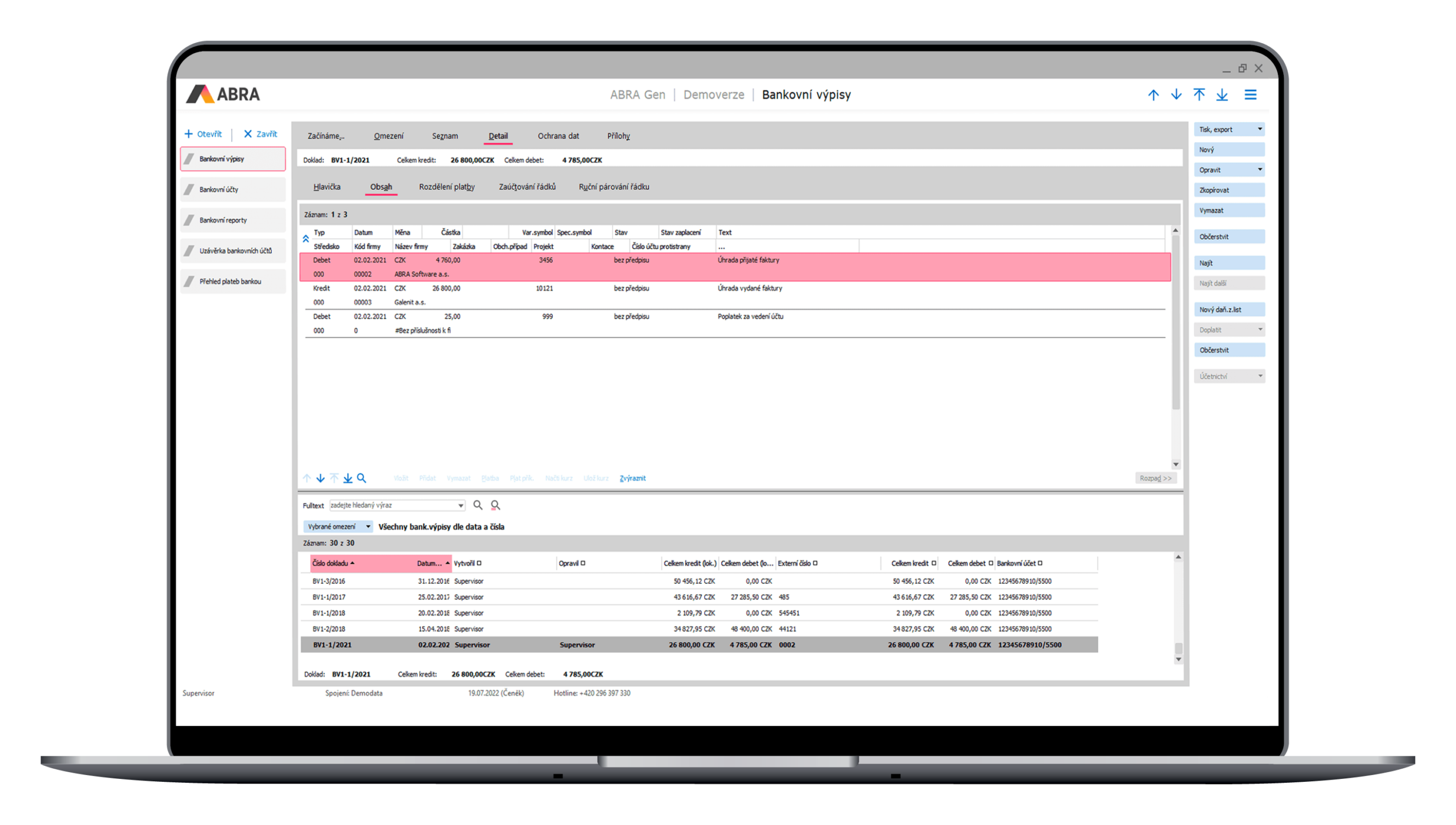1456x825 pixels.
Task: Click the Nový button
Action: (x=1229, y=150)
